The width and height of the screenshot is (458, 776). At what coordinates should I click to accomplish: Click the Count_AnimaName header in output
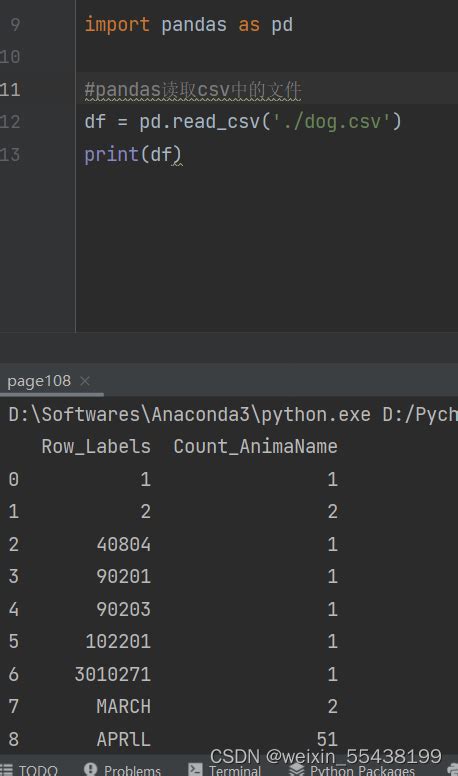coord(255,446)
